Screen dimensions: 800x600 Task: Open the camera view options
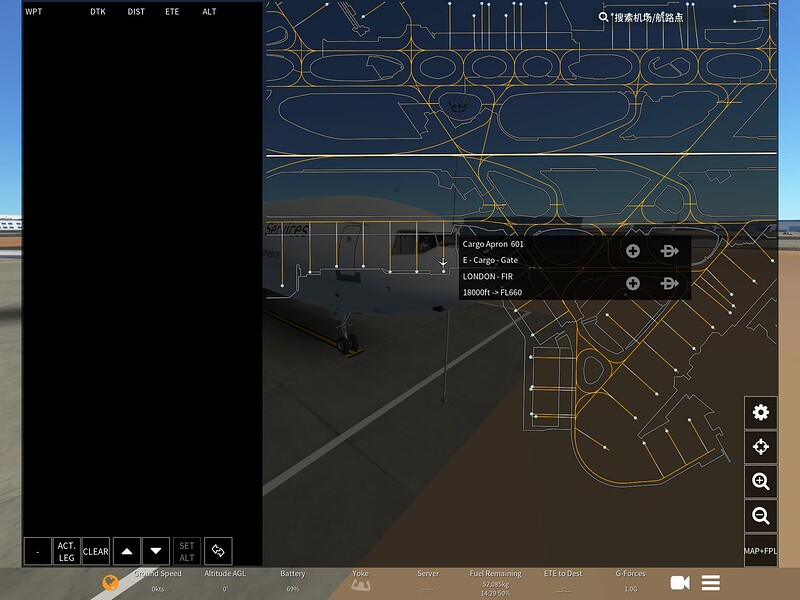click(680, 583)
